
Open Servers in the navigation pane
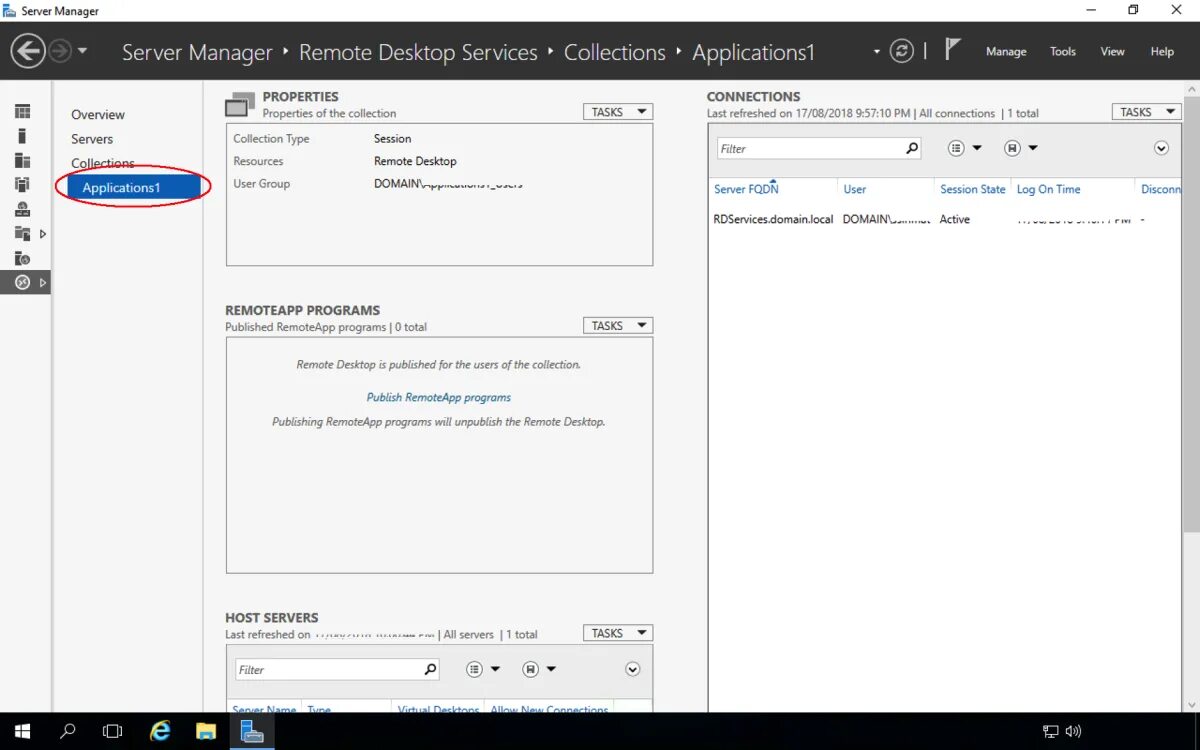coord(92,139)
